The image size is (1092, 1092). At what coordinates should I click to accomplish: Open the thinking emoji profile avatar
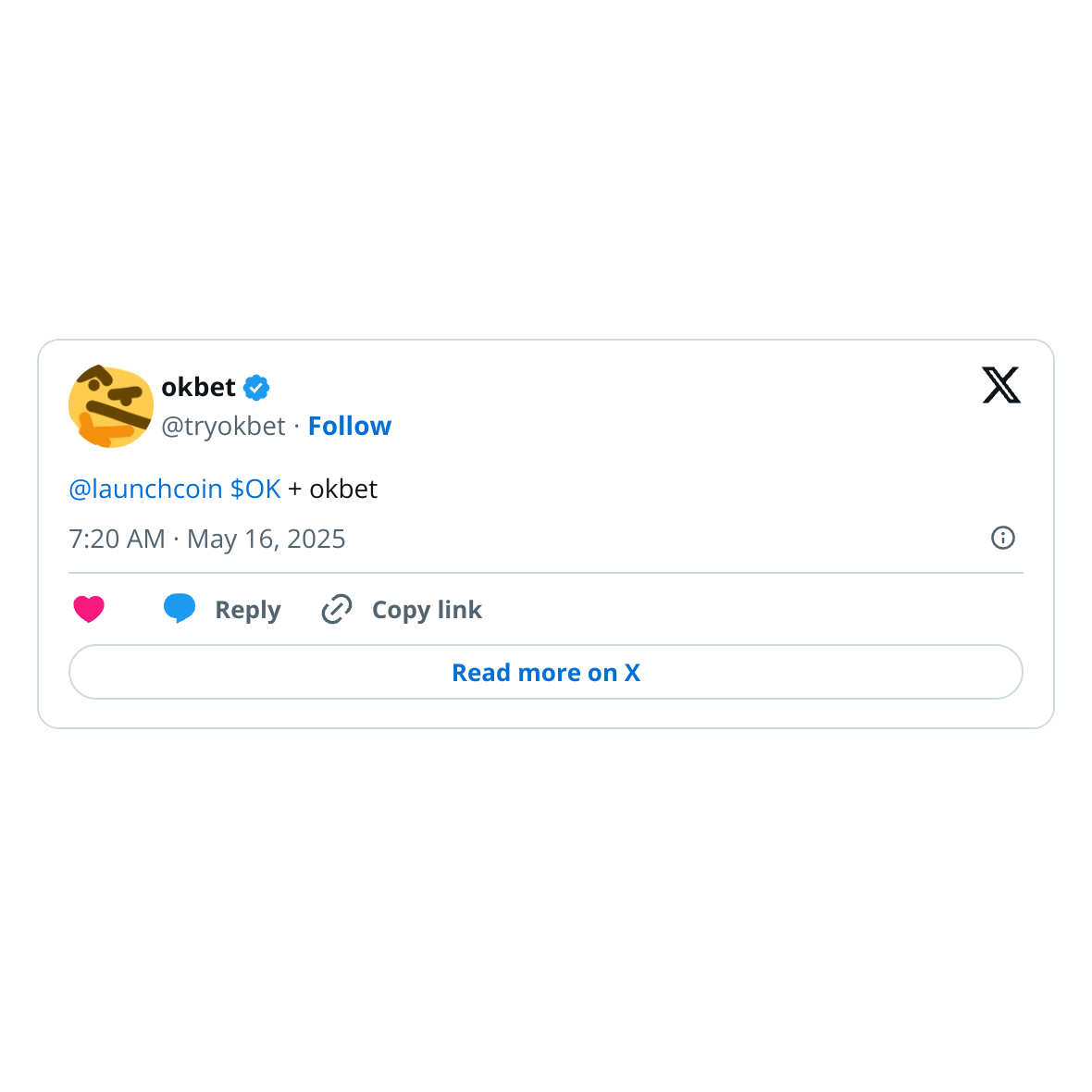(111, 406)
